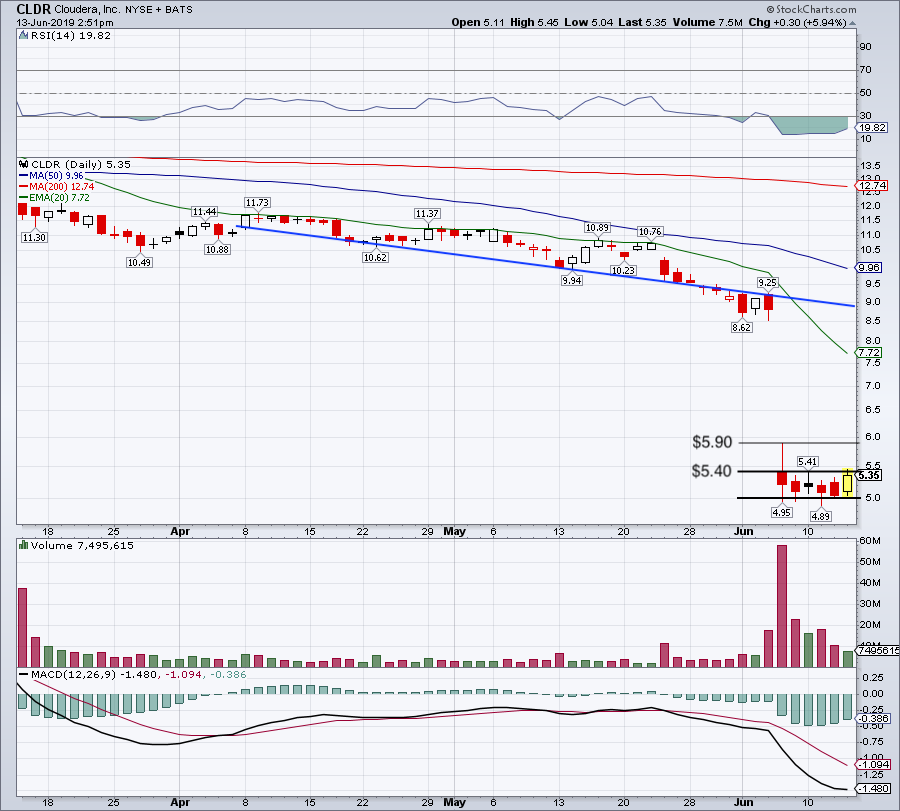This screenshot has height=811, width=900.
Task: Click the small arrow beside Chg percent
Action: (x=852, y=23)
